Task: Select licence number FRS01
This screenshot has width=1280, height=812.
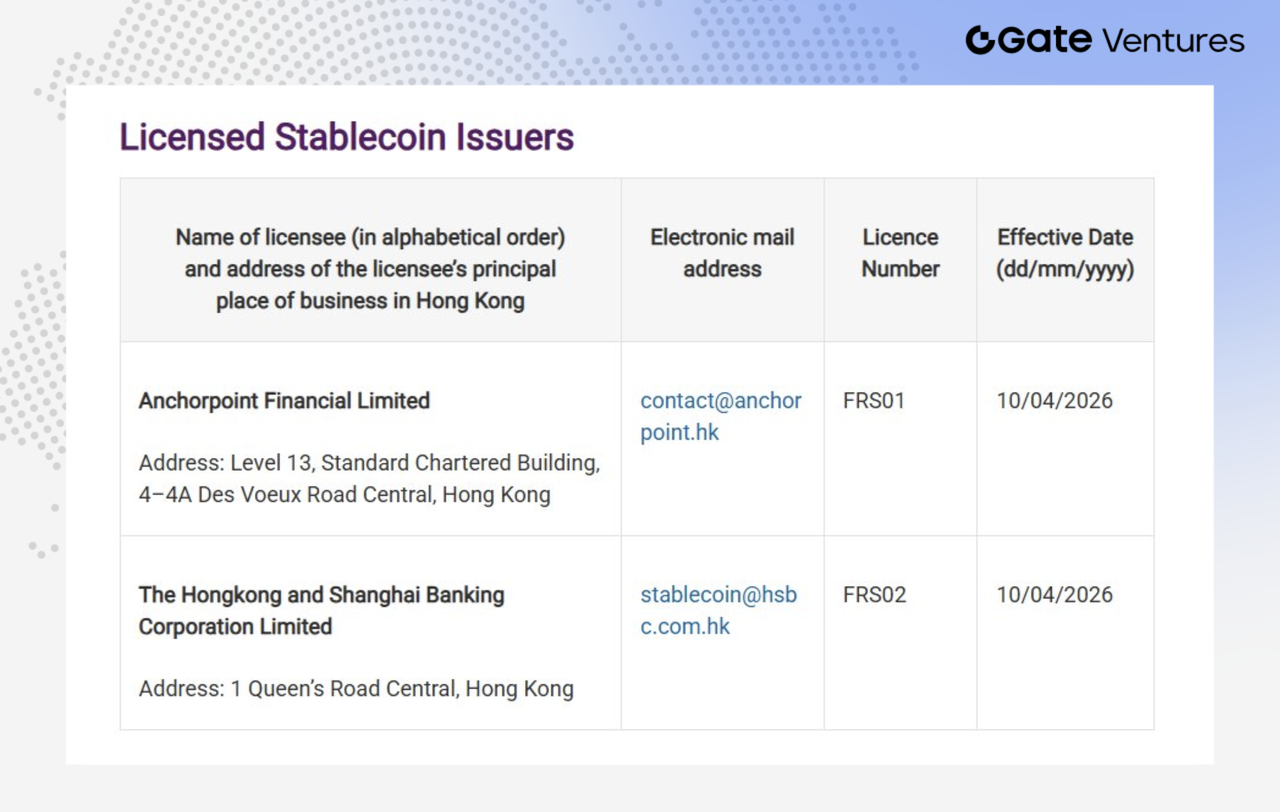Action: click(874, 401)
